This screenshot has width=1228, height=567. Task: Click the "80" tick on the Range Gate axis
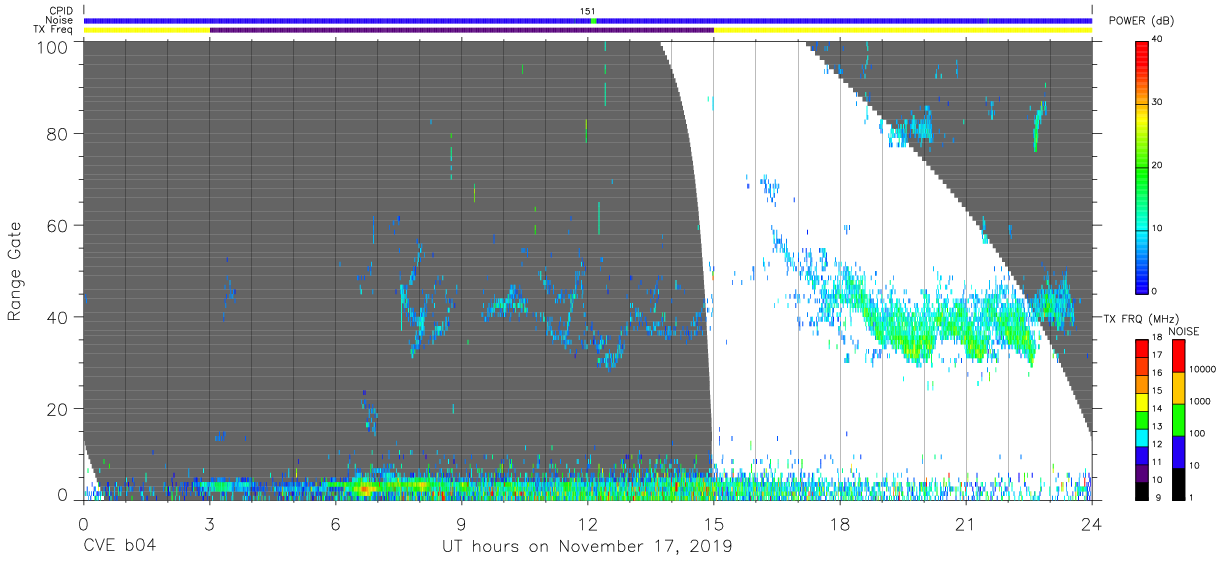point(57,134)
